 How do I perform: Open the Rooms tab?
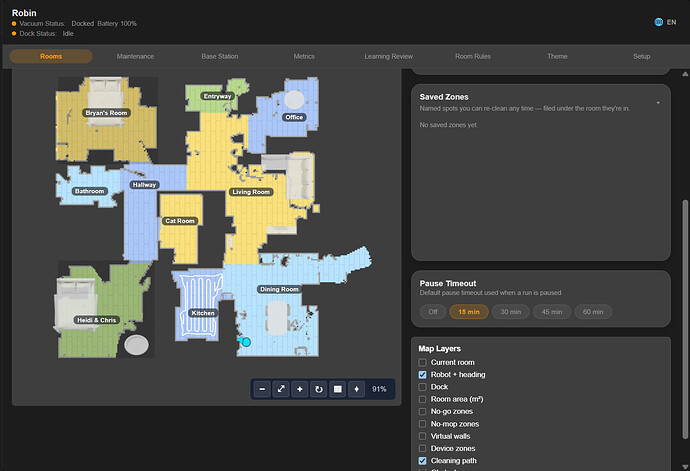pos(51,56)
